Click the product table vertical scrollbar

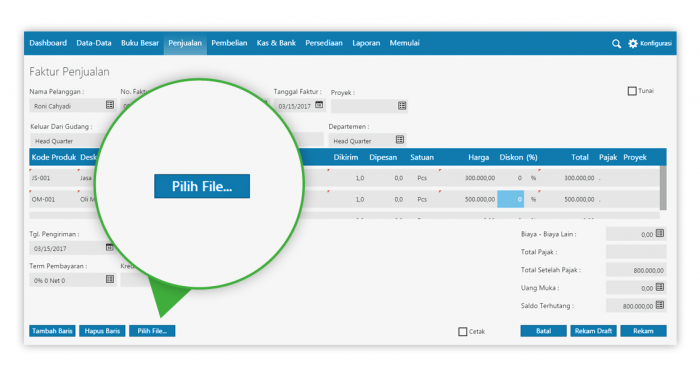pyautogui.click(x=663, y=188)
